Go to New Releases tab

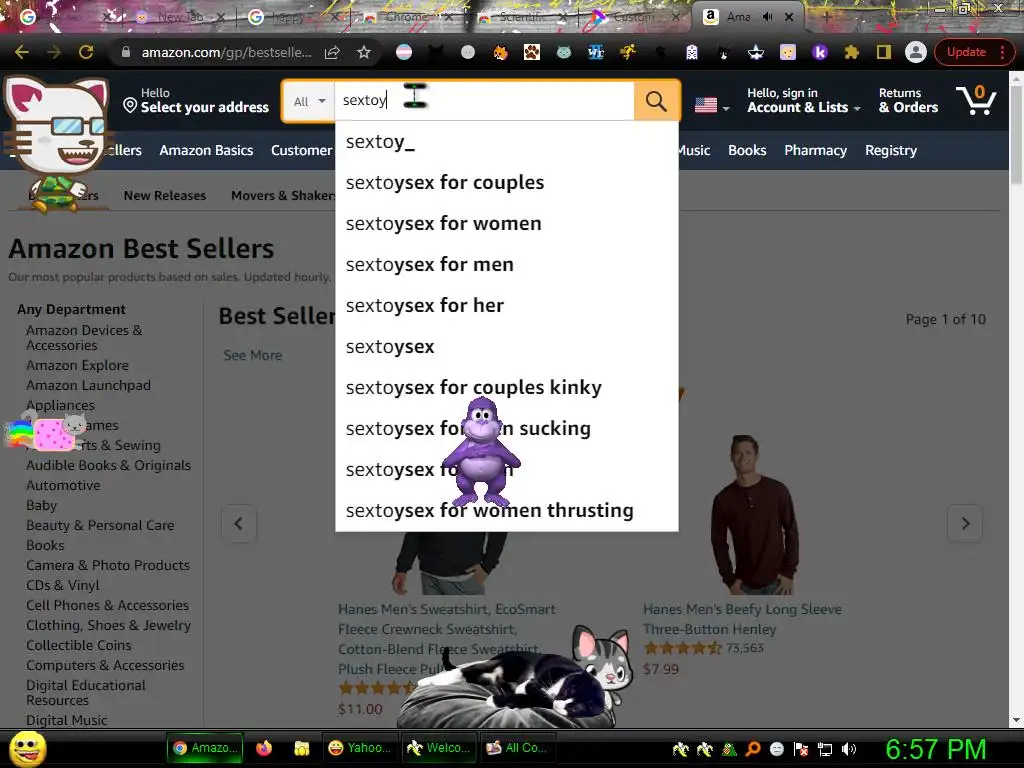click(165, 195)
